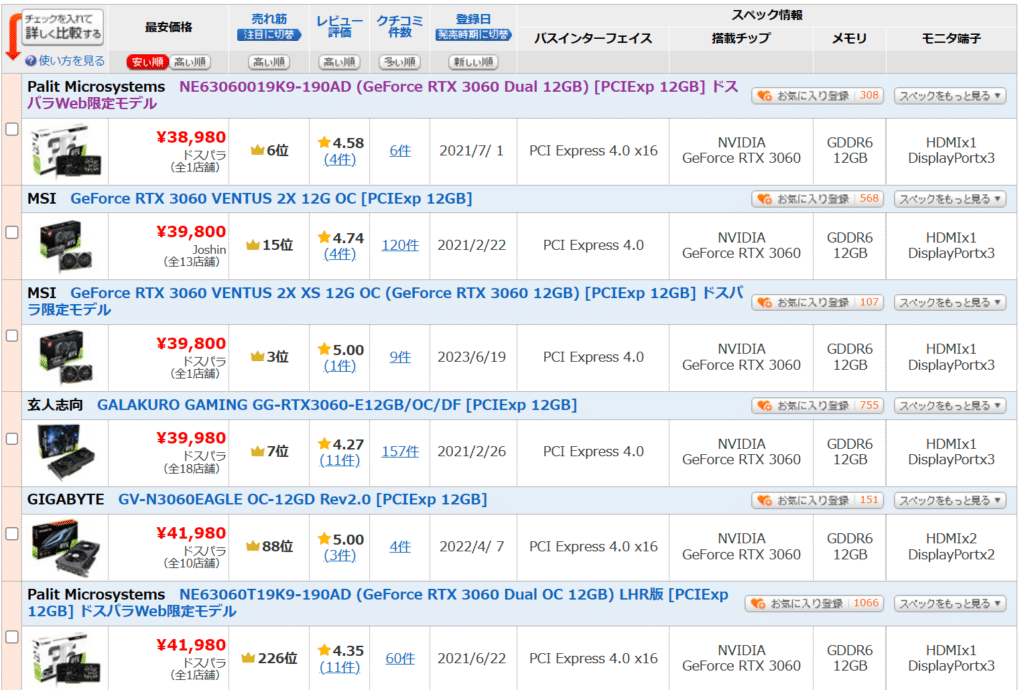This screenshot has width=1024, height=690.
Task: Tick the checkbox for GIGABYTE GV-N3060EAGLE
Action: tap(12, 533)
